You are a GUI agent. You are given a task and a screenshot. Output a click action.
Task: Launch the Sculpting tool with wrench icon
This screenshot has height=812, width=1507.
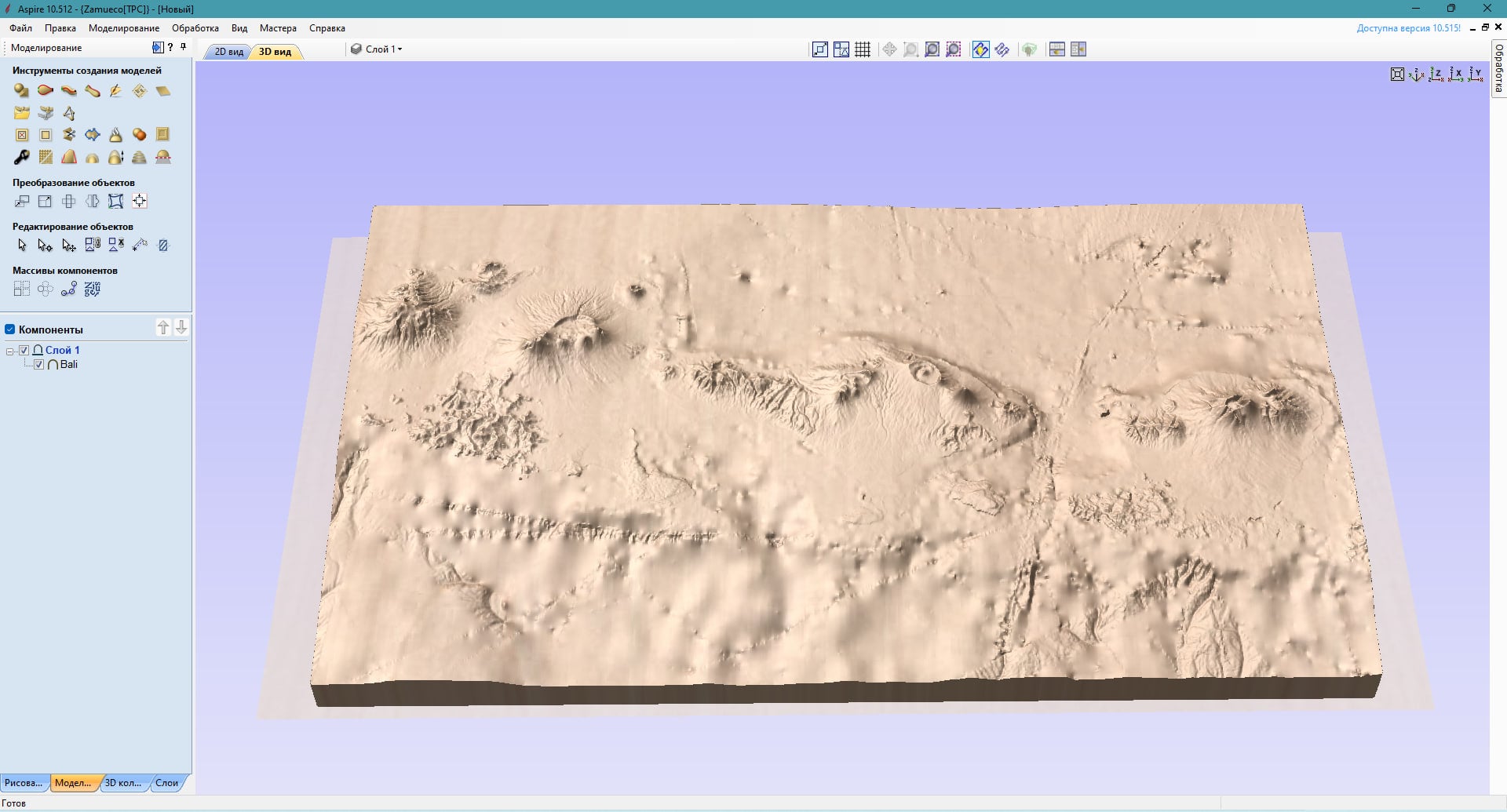point(21,157)
